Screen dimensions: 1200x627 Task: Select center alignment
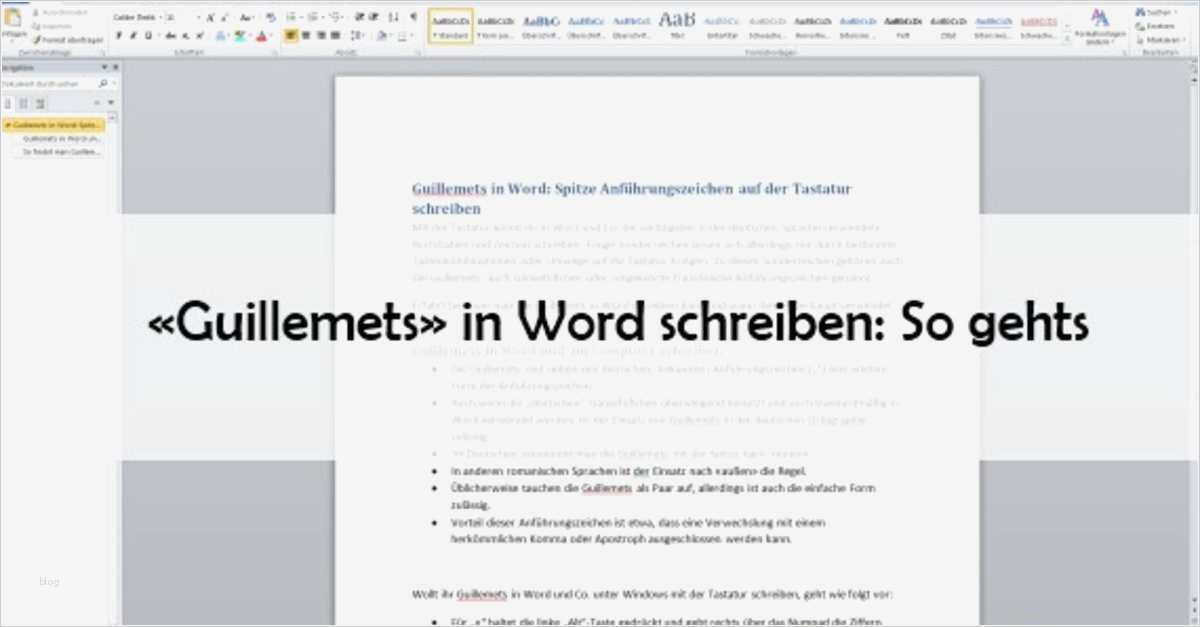click(x=307, y=36)
